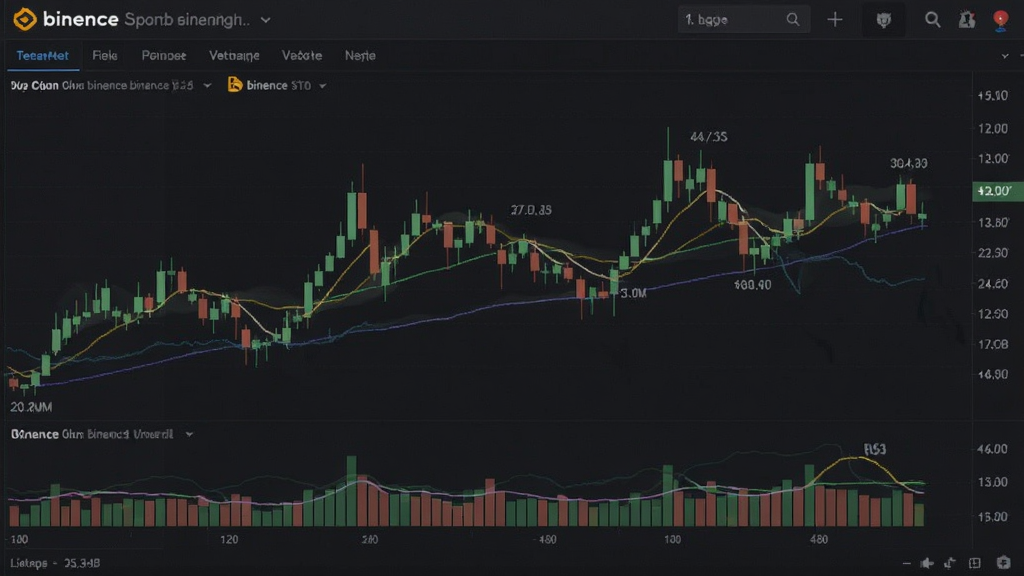Image resolution: width=1024 pixels, height=576 pixels.
Task: Switch to the Fiele tab
Action: pos(104,56)
